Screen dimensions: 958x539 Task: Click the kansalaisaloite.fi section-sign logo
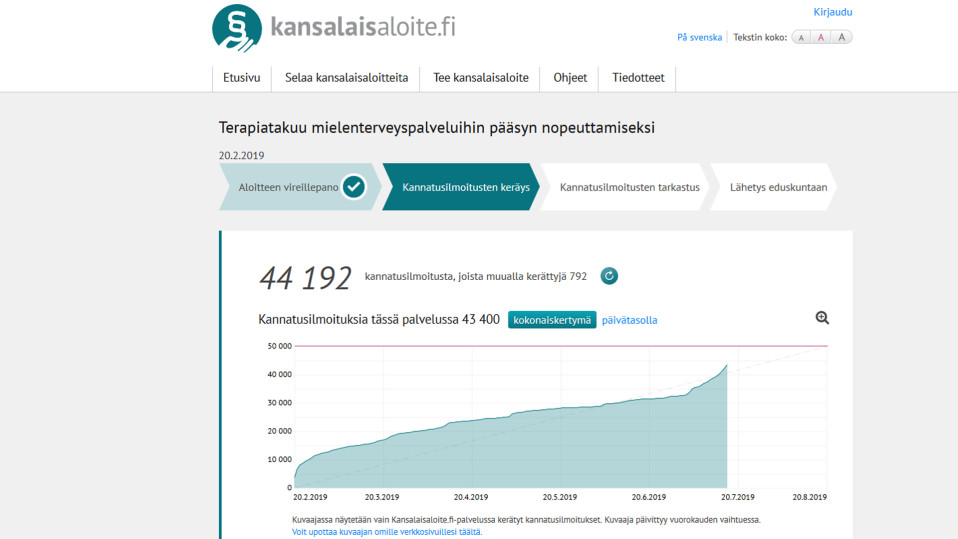pos(237,28)
